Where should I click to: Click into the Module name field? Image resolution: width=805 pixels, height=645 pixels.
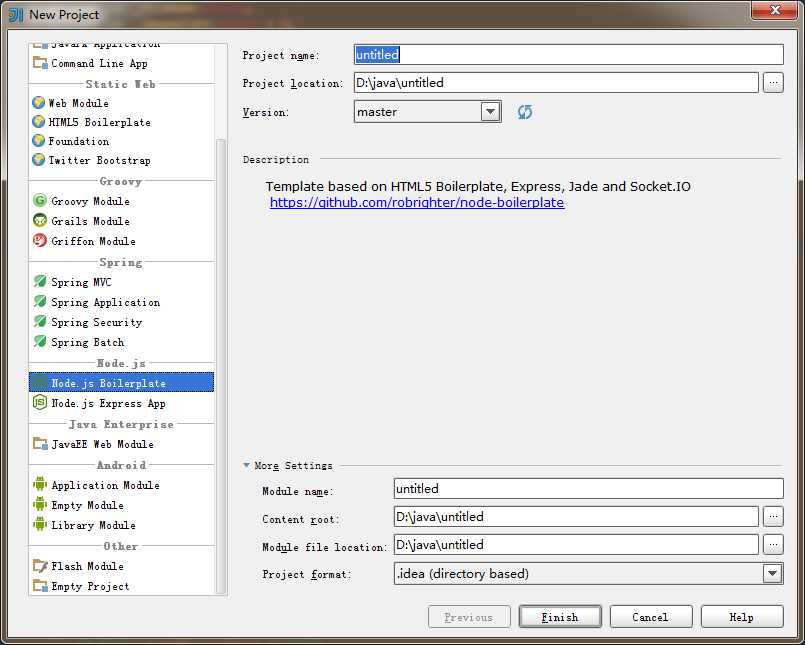click(588, 488)
